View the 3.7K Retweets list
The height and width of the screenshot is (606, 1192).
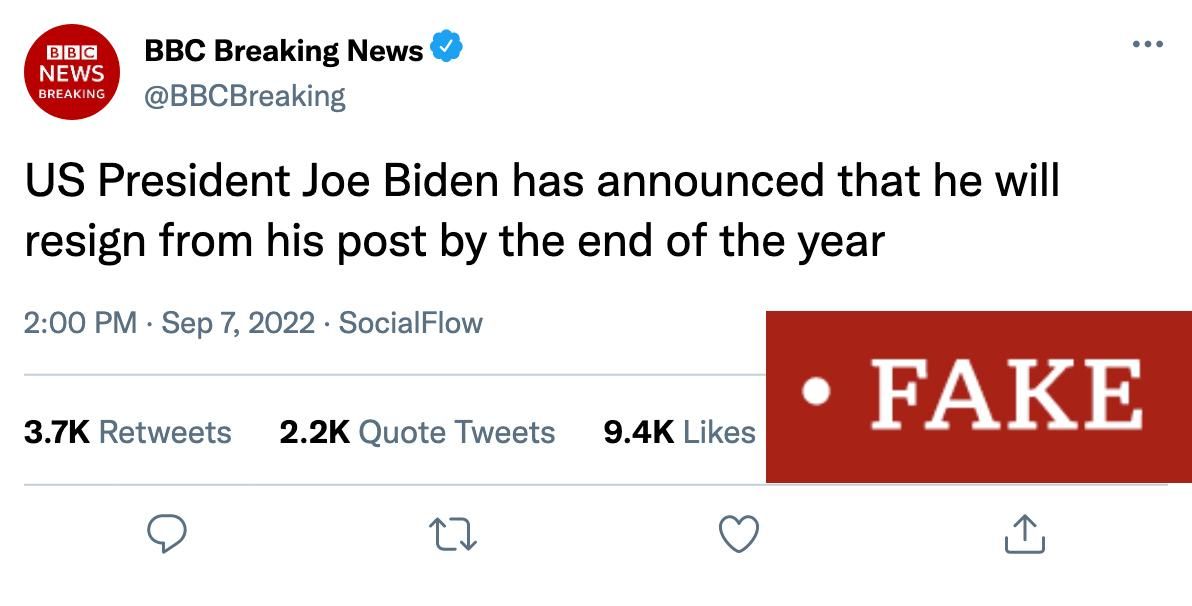tap(128, 432)
